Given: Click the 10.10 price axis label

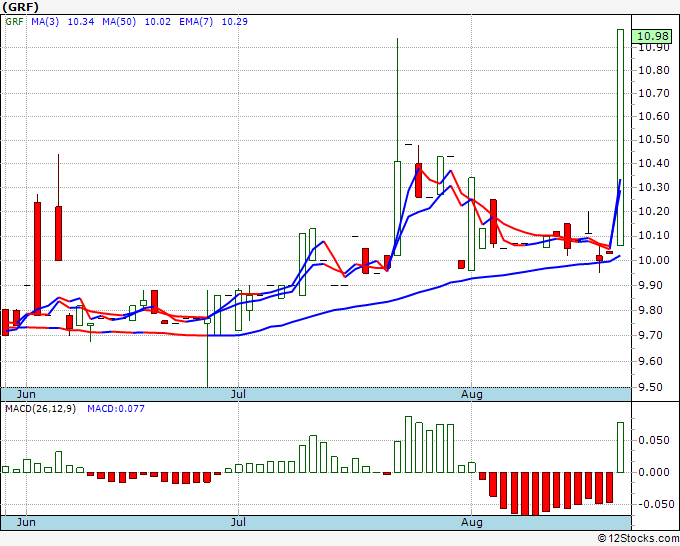Looking at the screenshot, I should point(654,235).
